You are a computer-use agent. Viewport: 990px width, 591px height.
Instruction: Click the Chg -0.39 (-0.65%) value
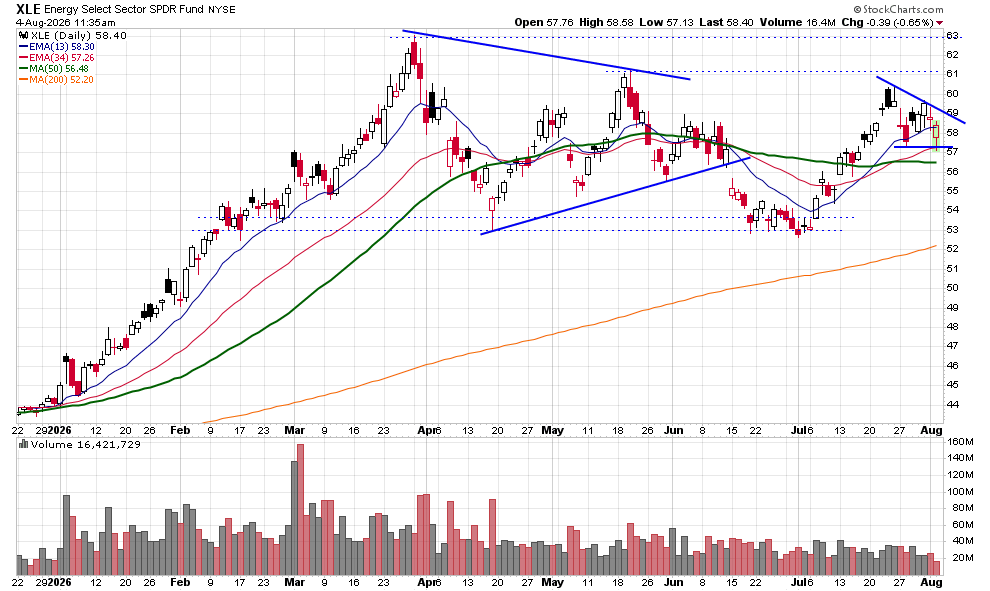(x=888, y=22)
